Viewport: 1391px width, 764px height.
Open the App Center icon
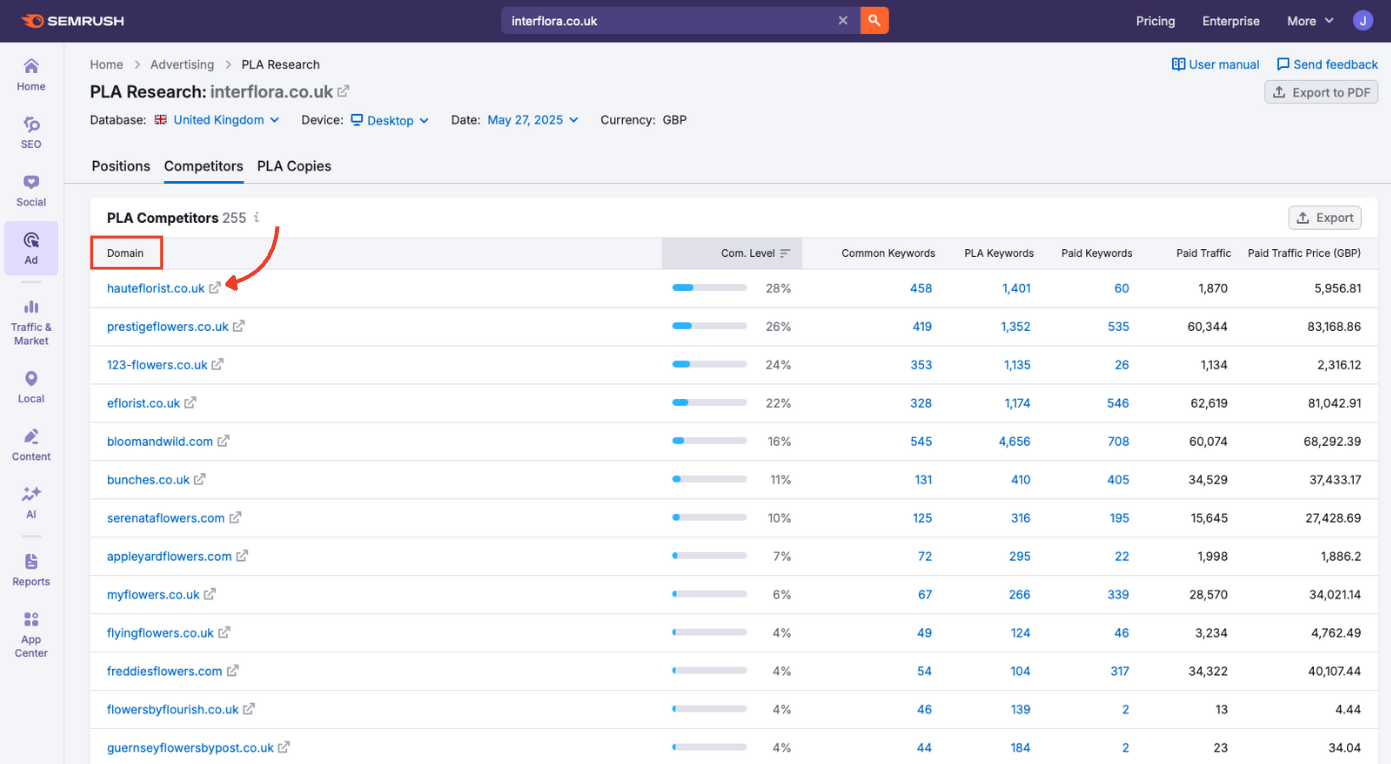31,634
